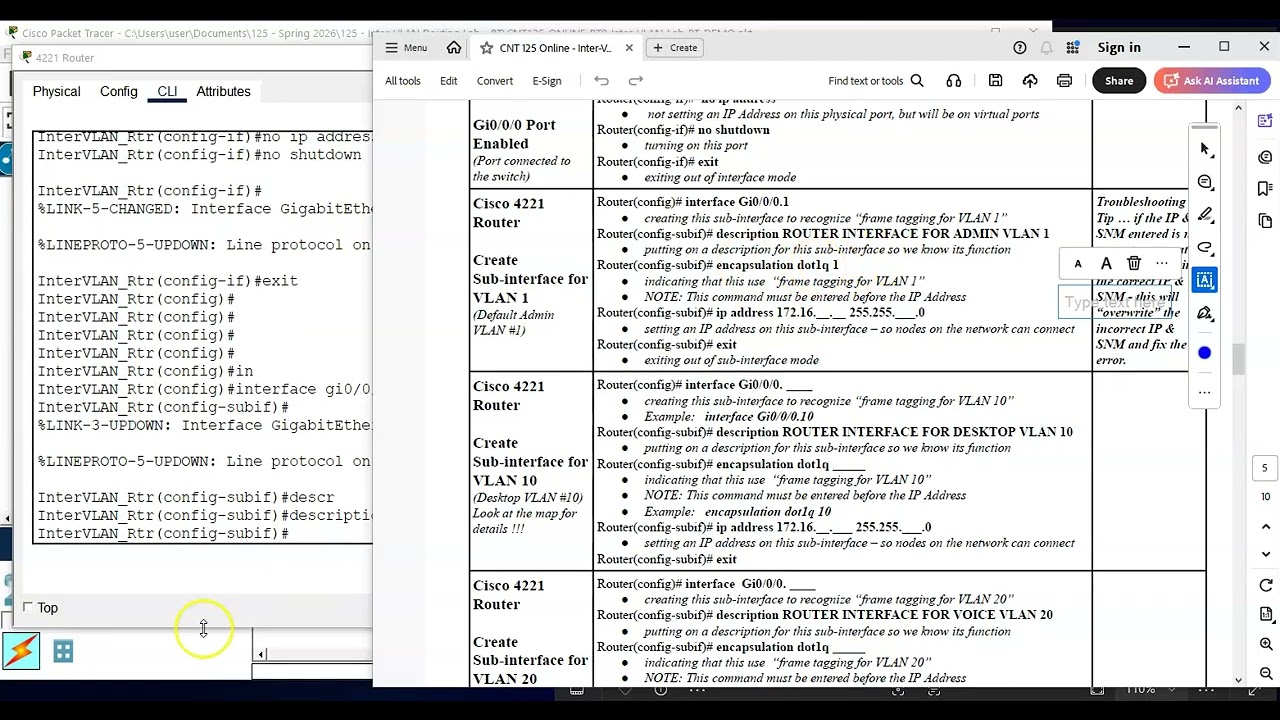Click the Acrobat Home icon

point(454,48)
